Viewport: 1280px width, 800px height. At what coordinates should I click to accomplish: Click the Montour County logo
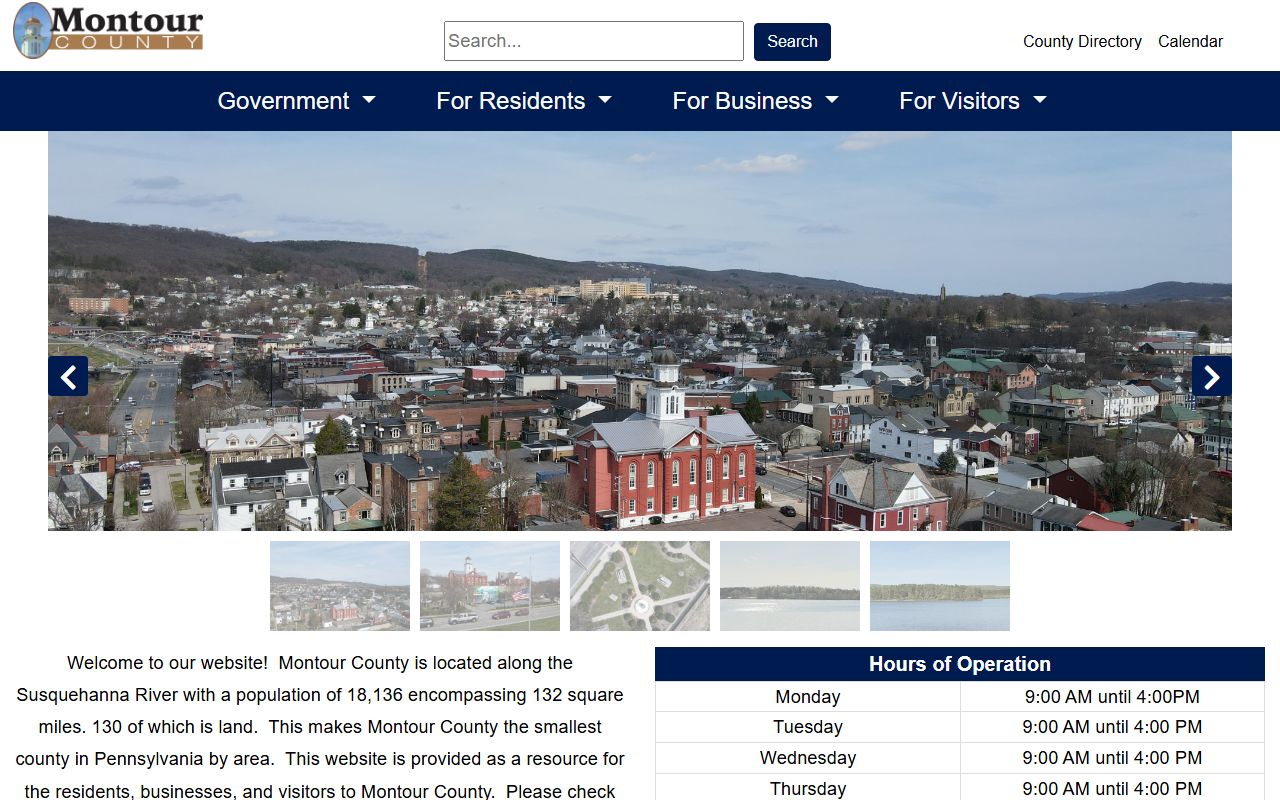(x=108, y=30)
